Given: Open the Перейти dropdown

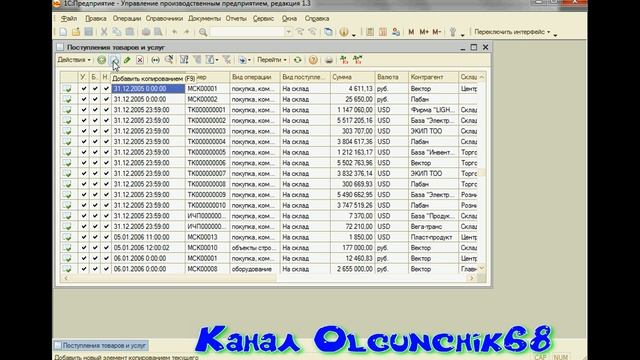Looking at the screenshot, I should click(272, 60).
